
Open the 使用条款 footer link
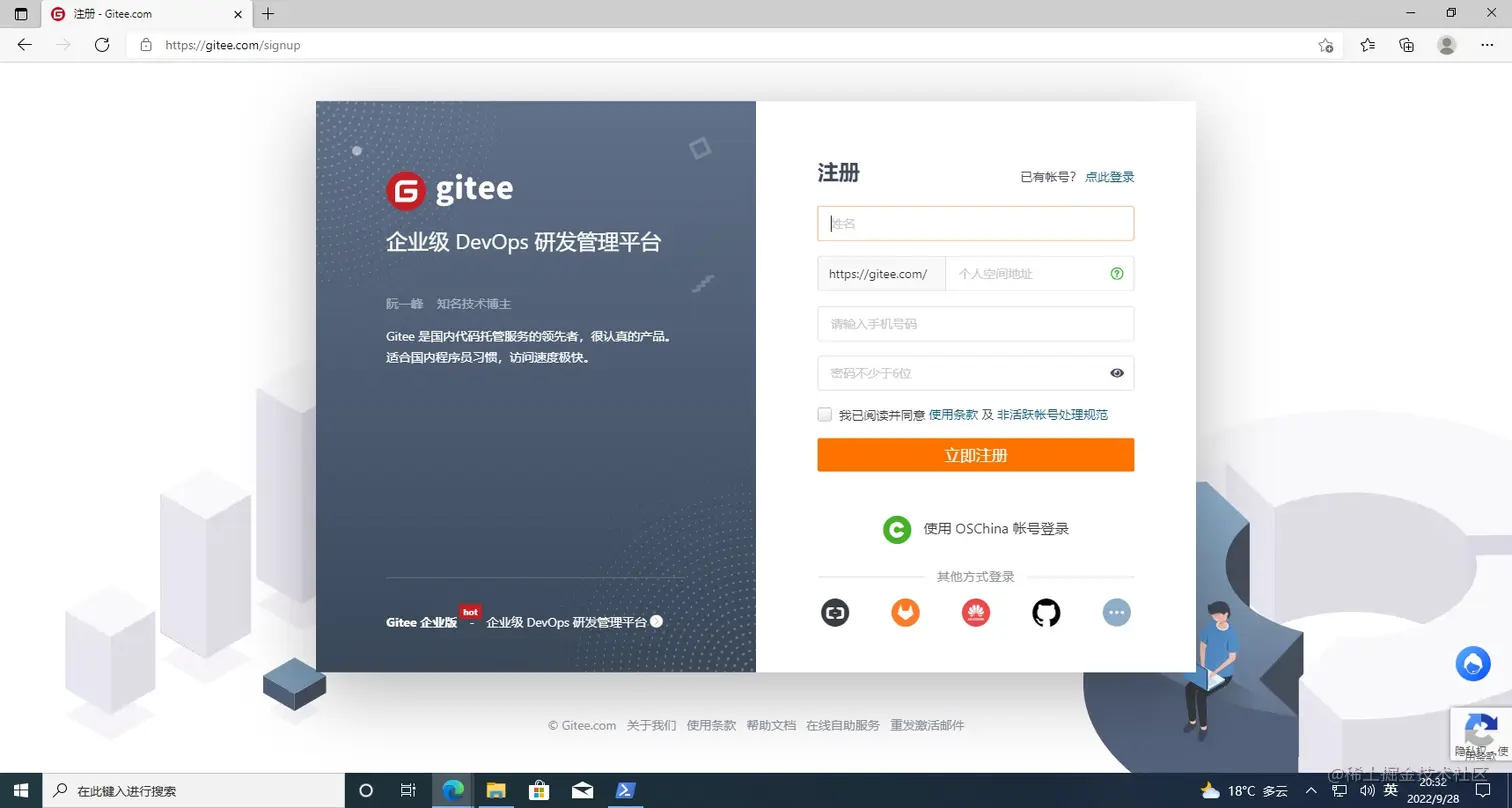coord(711,726)
